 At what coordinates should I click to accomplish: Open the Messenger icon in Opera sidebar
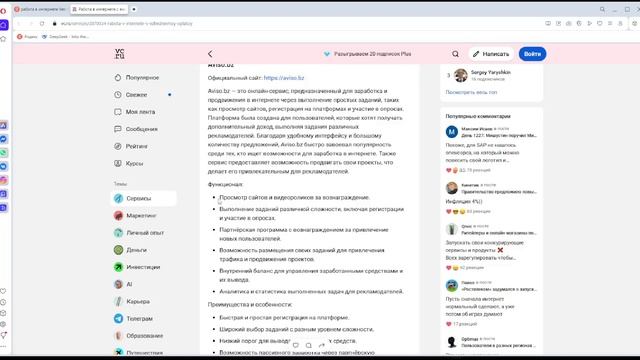[x=3, y=139]
